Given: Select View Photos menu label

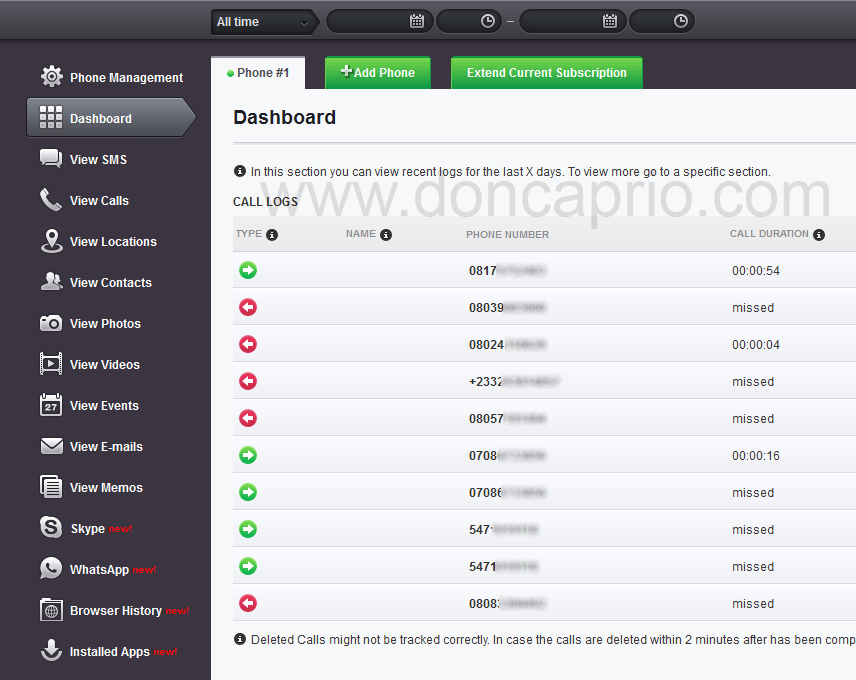Looking at the screenshot, I should coord(105,324).
